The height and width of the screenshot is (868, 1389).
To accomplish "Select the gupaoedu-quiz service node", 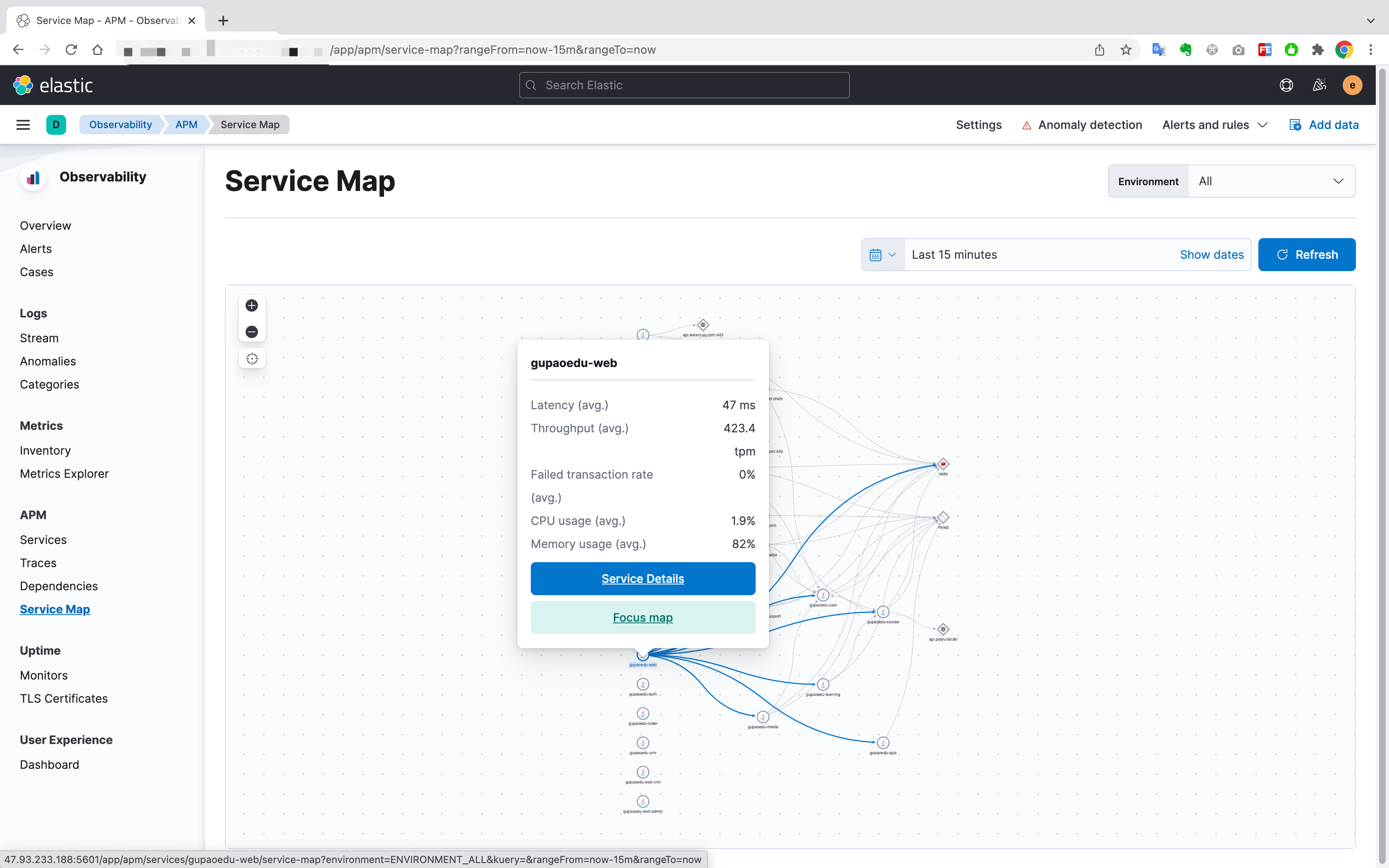I will (x=883, y=743).
